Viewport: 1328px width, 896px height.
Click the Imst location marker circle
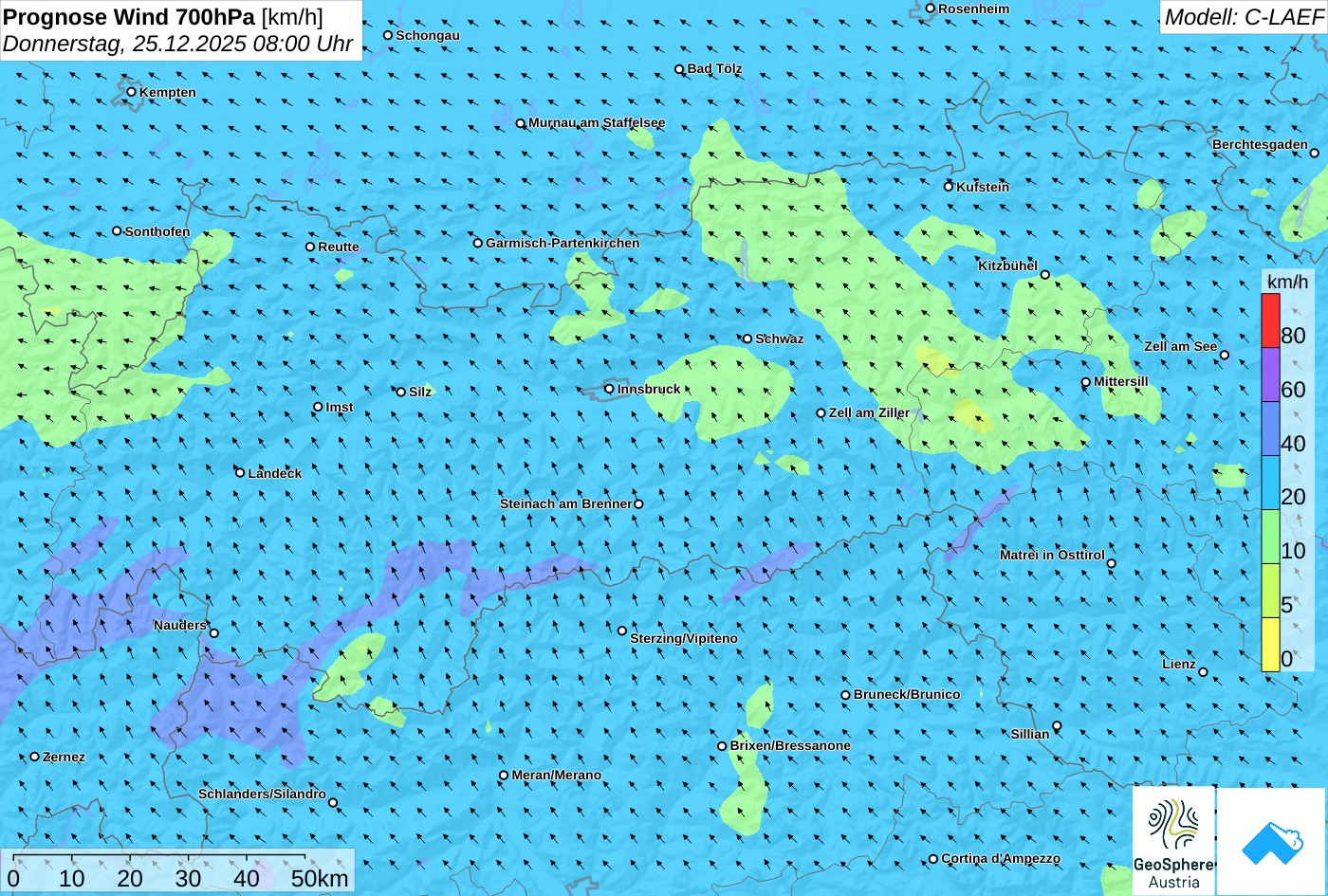[x=318, y=407]
